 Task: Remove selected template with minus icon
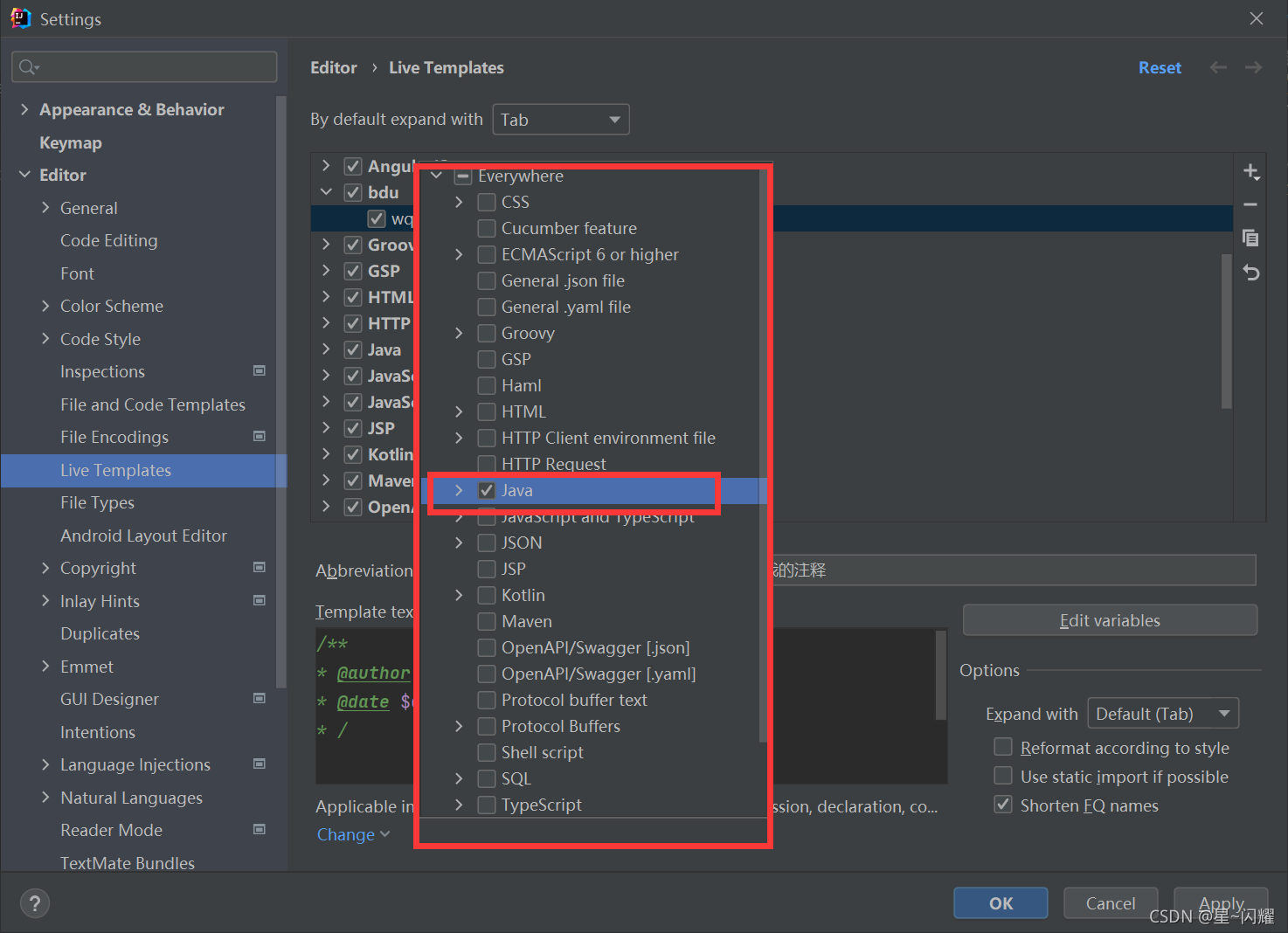point(1251,204)
